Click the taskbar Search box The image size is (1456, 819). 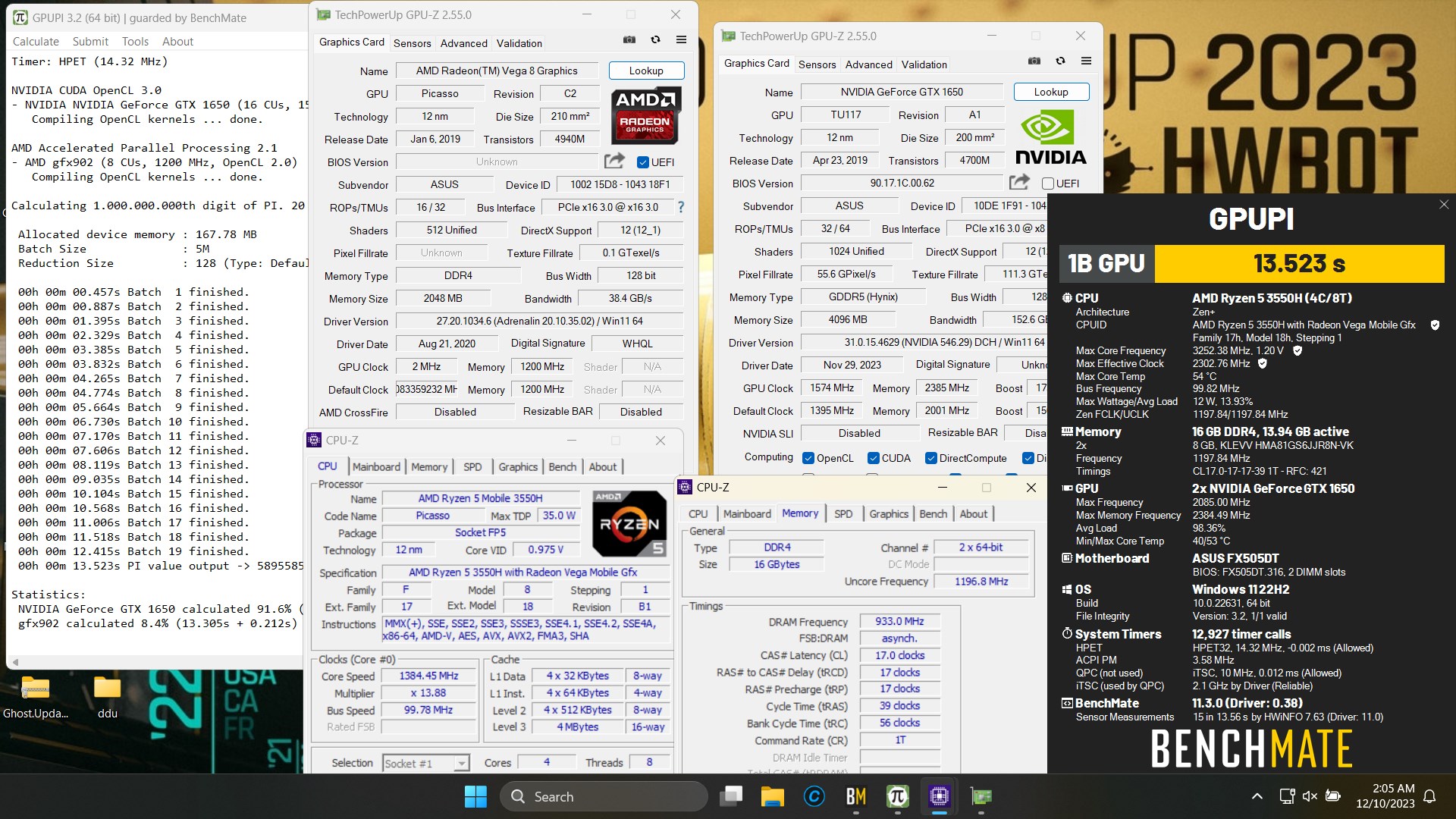604,796
